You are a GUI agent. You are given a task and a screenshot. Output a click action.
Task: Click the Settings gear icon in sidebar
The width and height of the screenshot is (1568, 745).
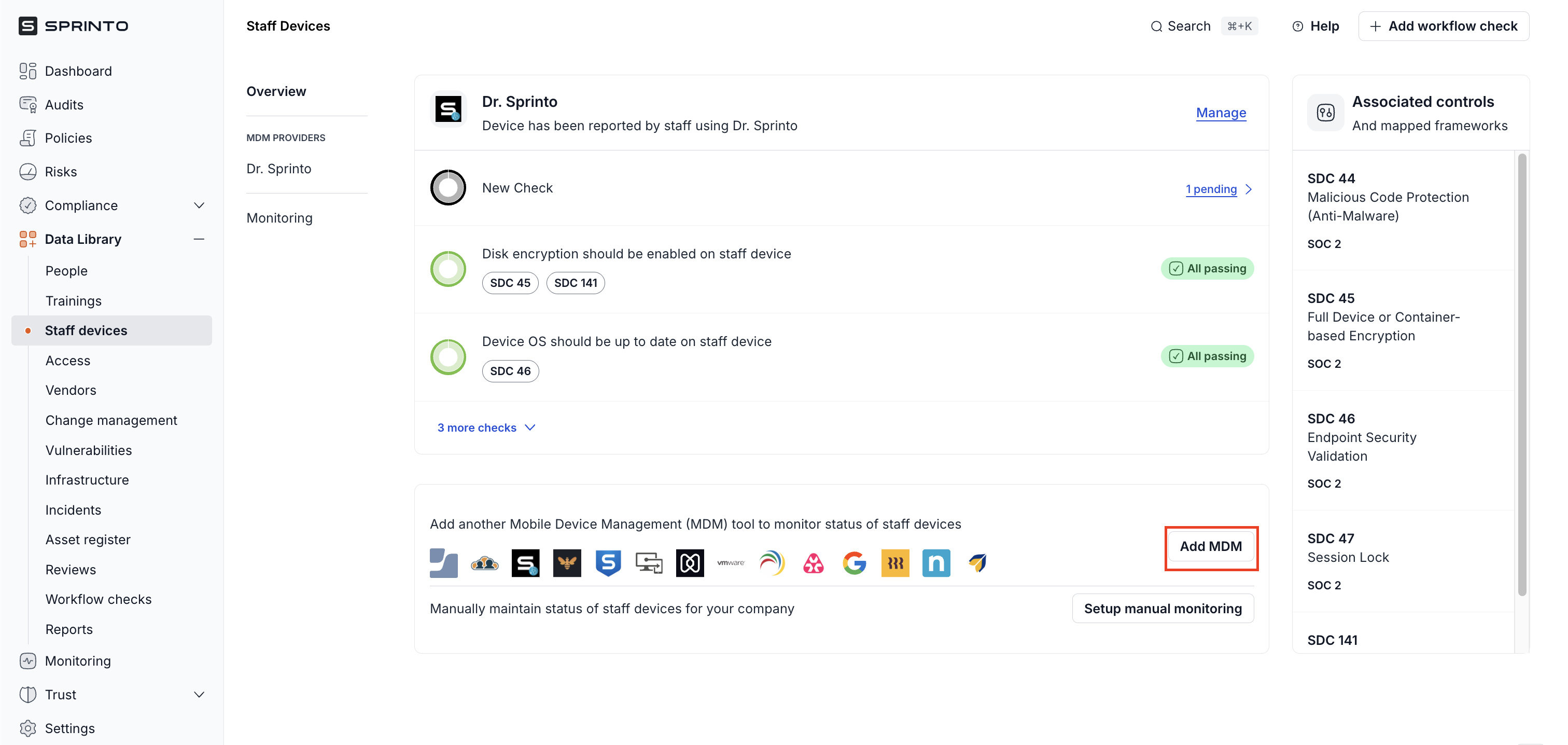tap(27, 728)
